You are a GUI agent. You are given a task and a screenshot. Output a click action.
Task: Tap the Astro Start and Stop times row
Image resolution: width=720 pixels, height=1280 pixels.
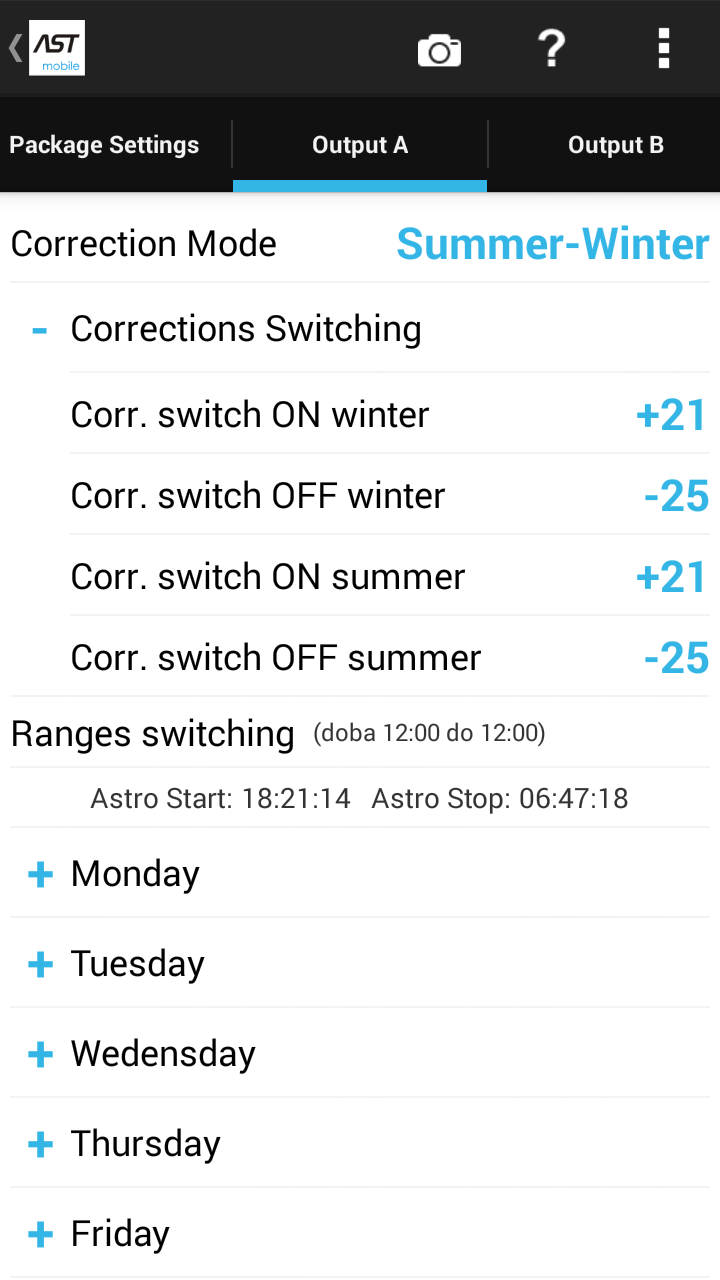pyautogui.click(x=360, y=799)
